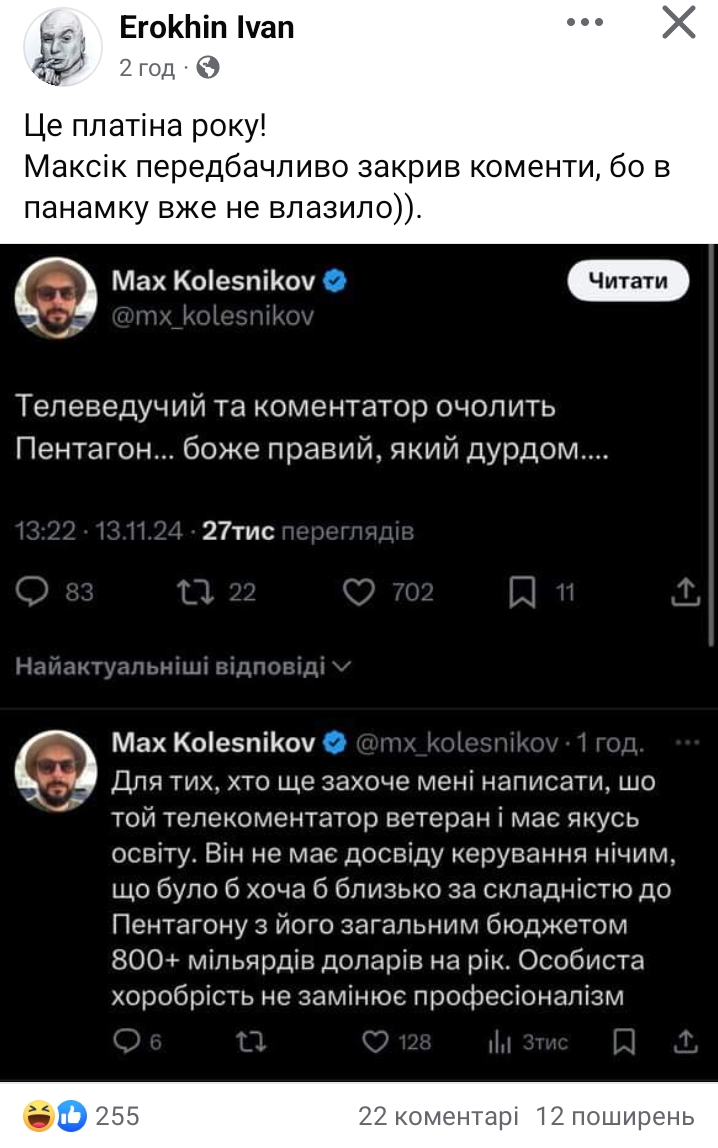Like the reply with 128 hearts

coord(374,1042)
